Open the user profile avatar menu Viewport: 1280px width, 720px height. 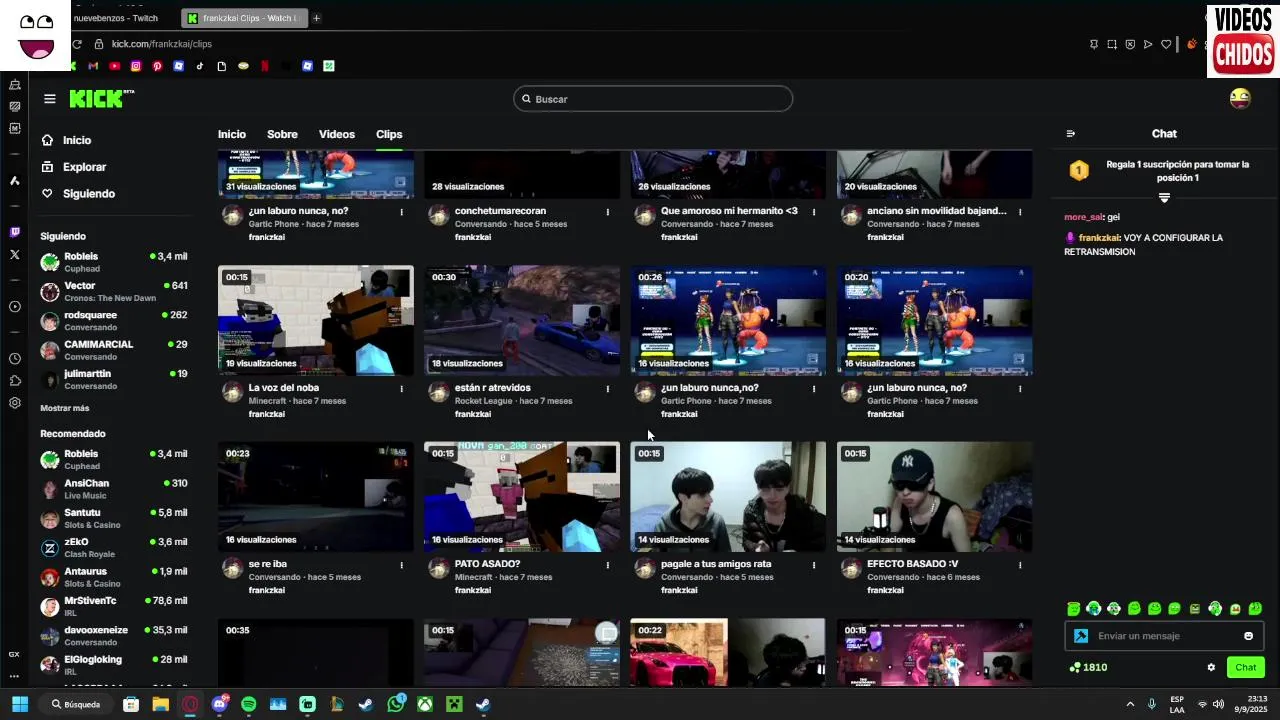click(1240, 98)
